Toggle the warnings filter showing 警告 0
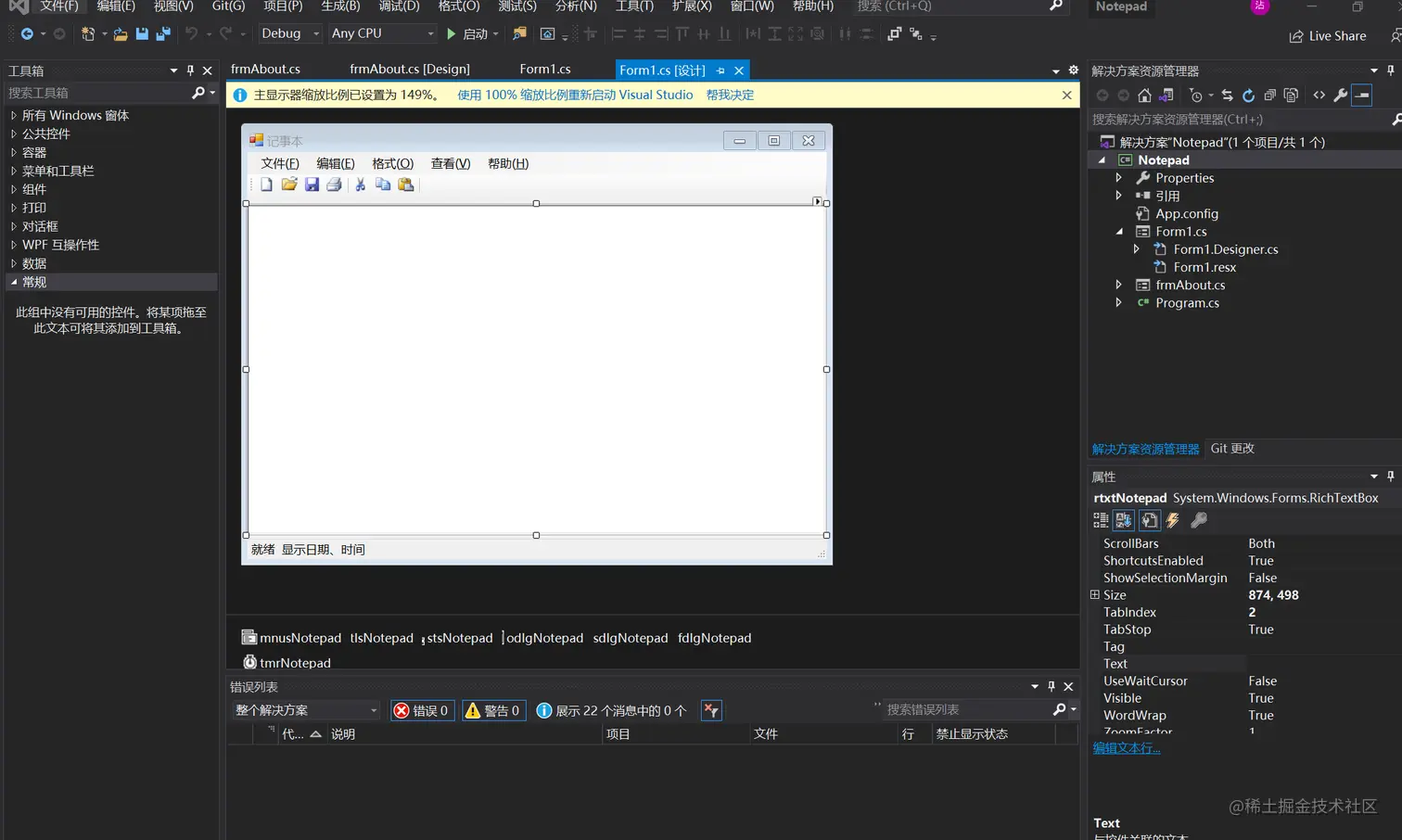The width and height of the screenshot is (1402, 840). tap(493, 710)
